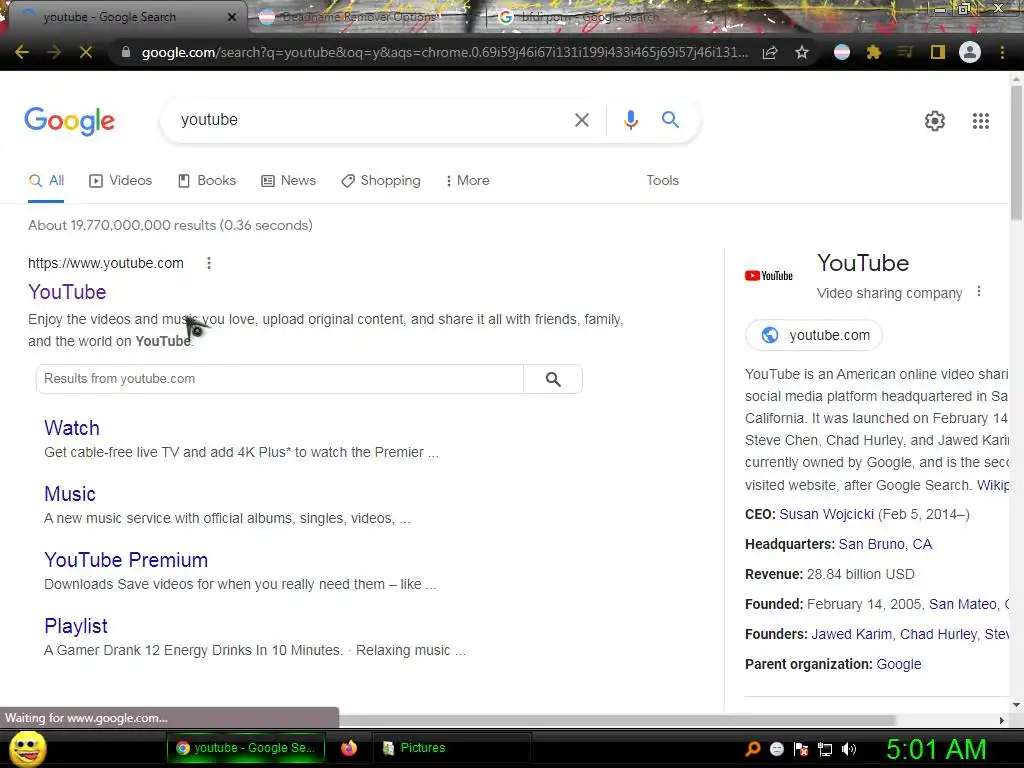Open the Pictures taskbar window

click(451, 748)
